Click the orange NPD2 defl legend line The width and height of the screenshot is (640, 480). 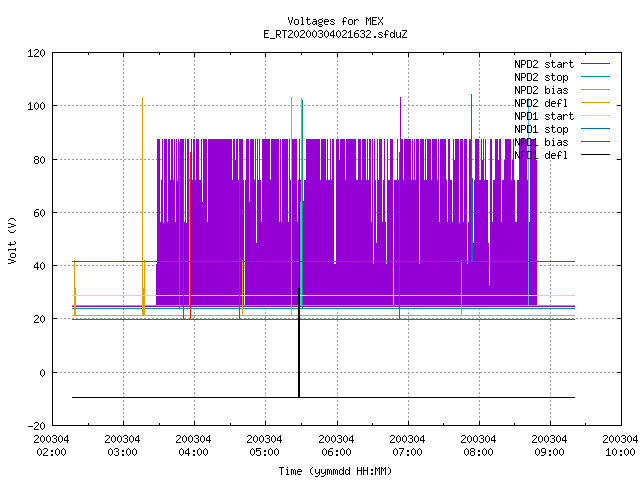(595, 102)
